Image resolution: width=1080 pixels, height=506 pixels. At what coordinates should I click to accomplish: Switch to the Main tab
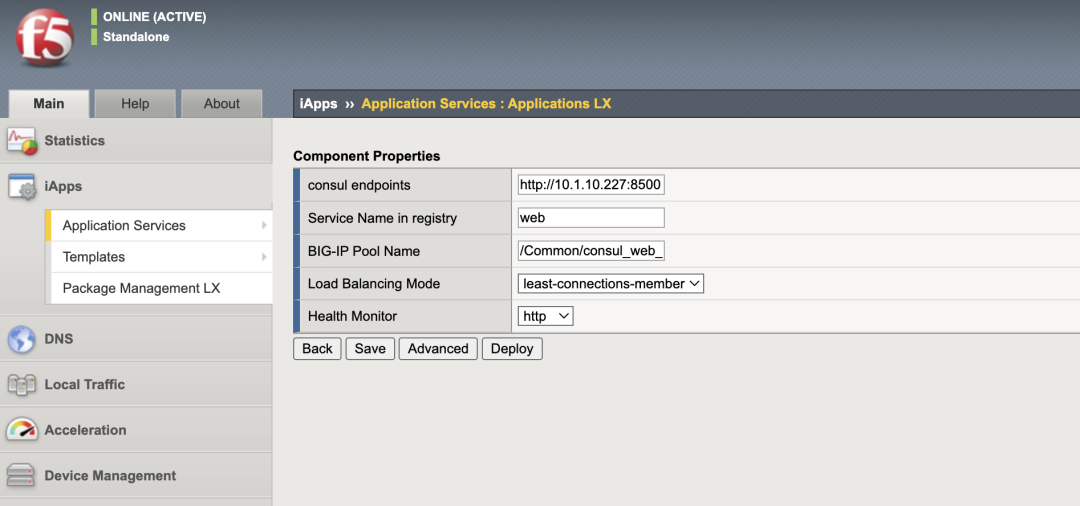(49, 104)
